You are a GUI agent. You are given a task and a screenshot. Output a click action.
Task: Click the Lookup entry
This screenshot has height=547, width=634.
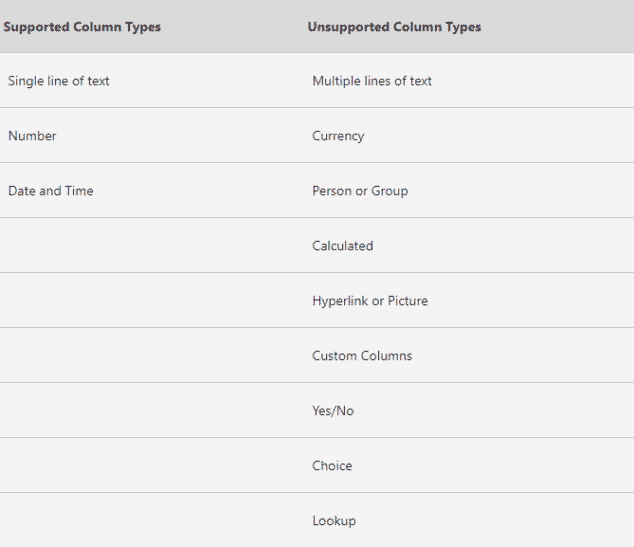tap(334, 521)
